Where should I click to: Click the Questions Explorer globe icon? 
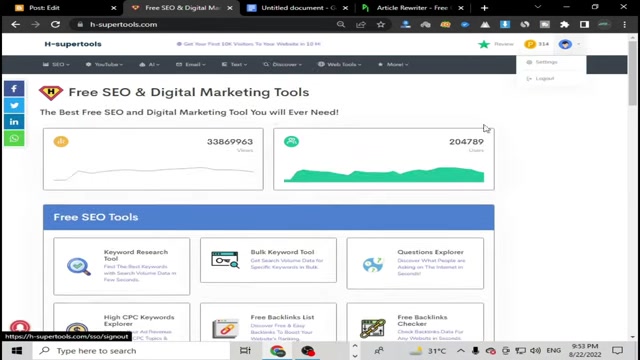pyautogui.click(x=373, y=264)
